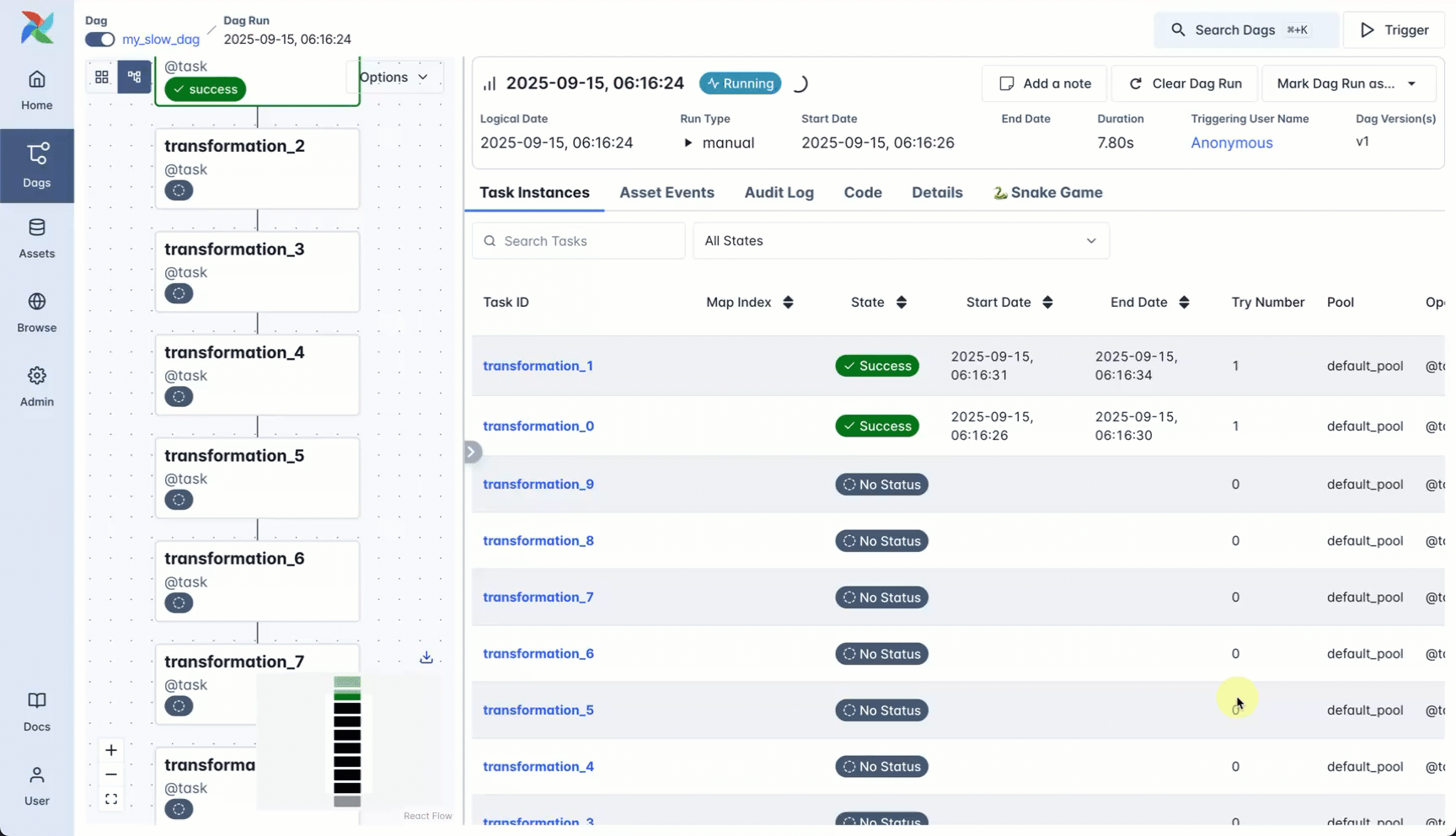Switch to grid view icon

tap(102, 77)
